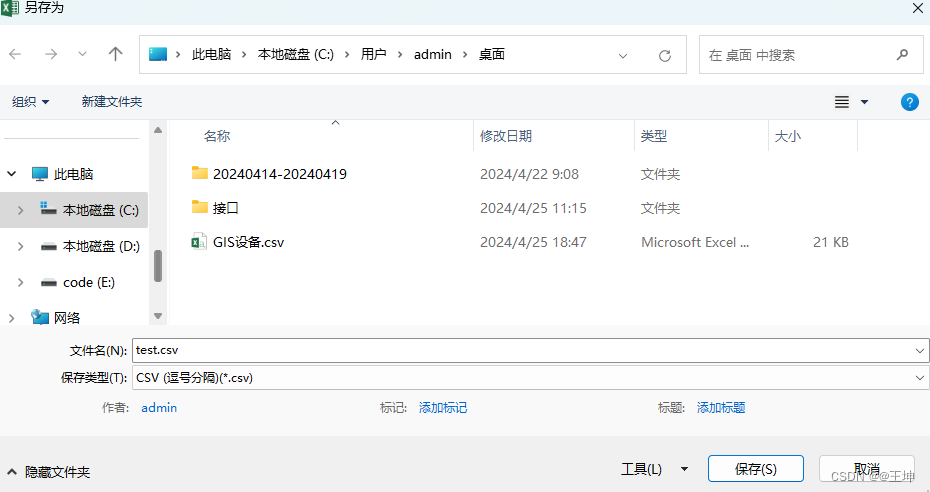Click the 在 桌面 中搜索 search box
The height and width of the screenshot is (492, 930).
(811, 55)
